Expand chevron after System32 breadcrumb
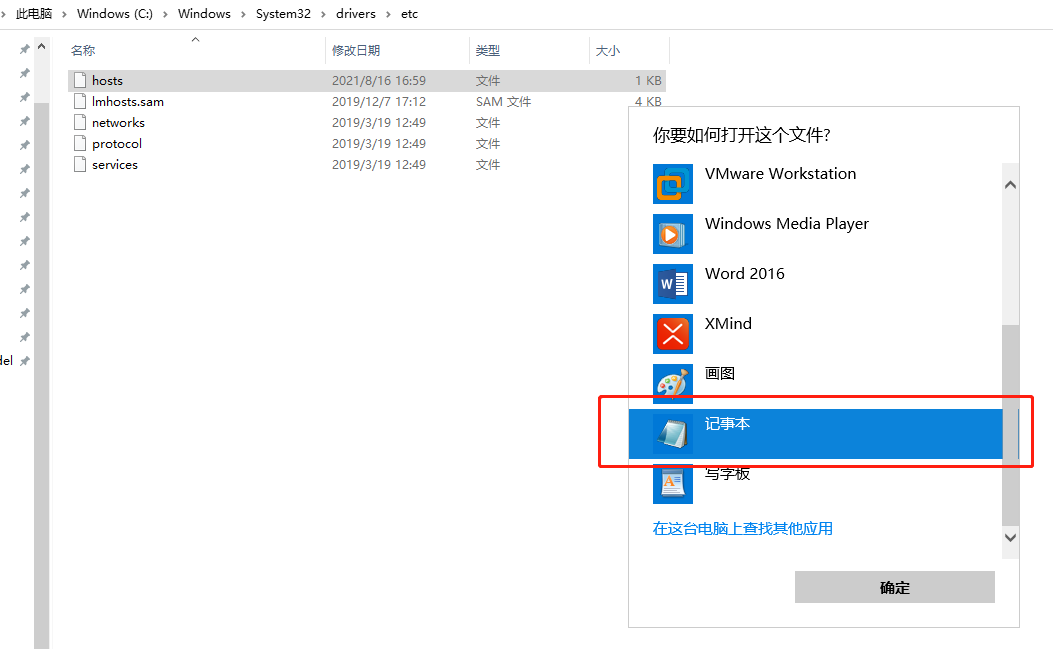The height and width of the screenshot is (649, 1053). click(324, 14)
